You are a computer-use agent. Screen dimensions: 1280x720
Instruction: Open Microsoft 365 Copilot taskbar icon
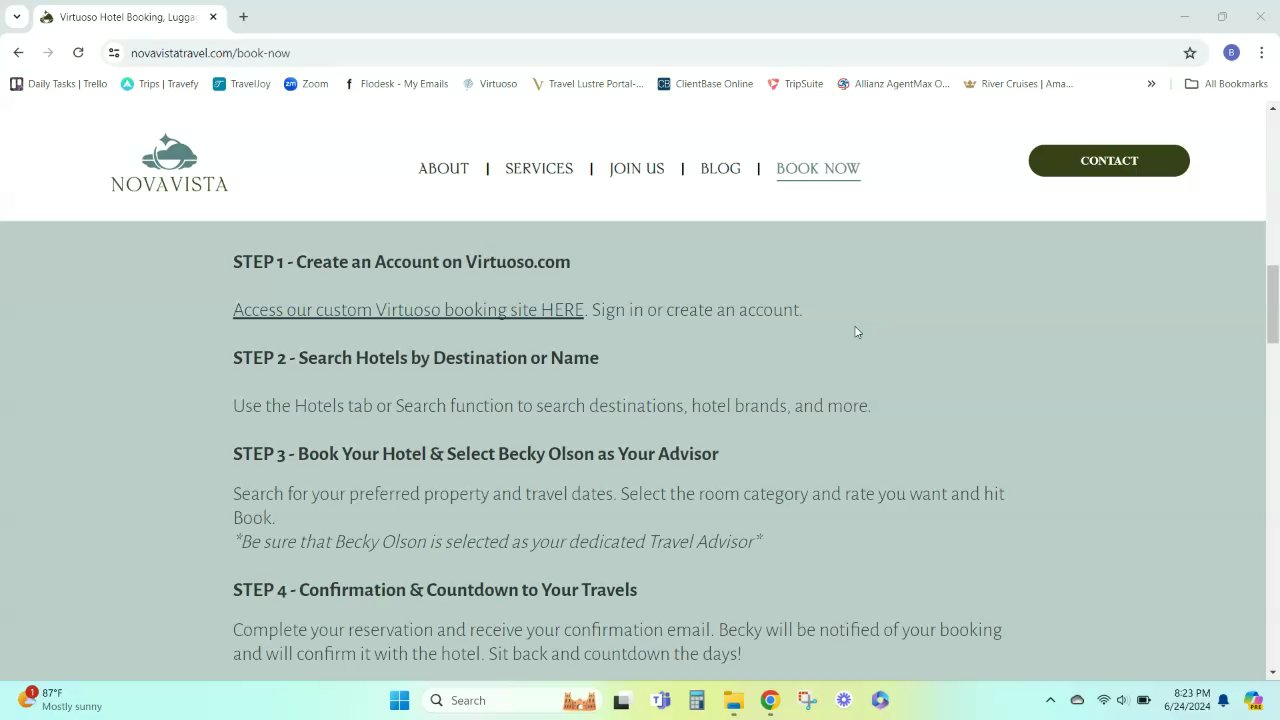(880, 700)
